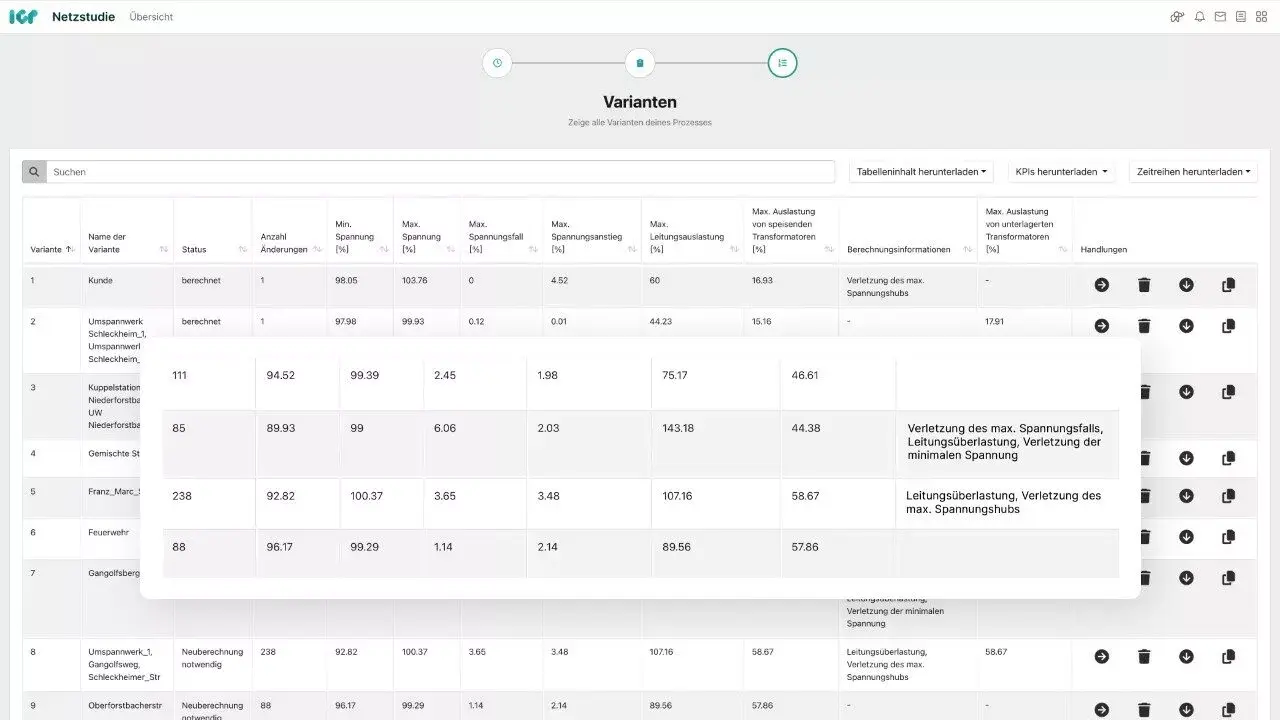Image resolution: width=1280 pixels, height=720 pixels.
Task: Click the search magnifier icon
Action: click(34, 172)
